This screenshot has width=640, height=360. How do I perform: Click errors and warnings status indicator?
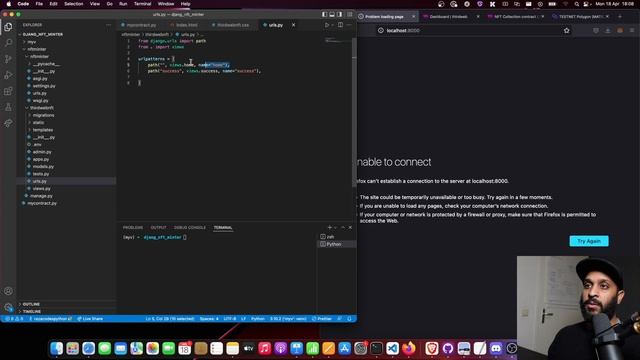click(14, 319)
